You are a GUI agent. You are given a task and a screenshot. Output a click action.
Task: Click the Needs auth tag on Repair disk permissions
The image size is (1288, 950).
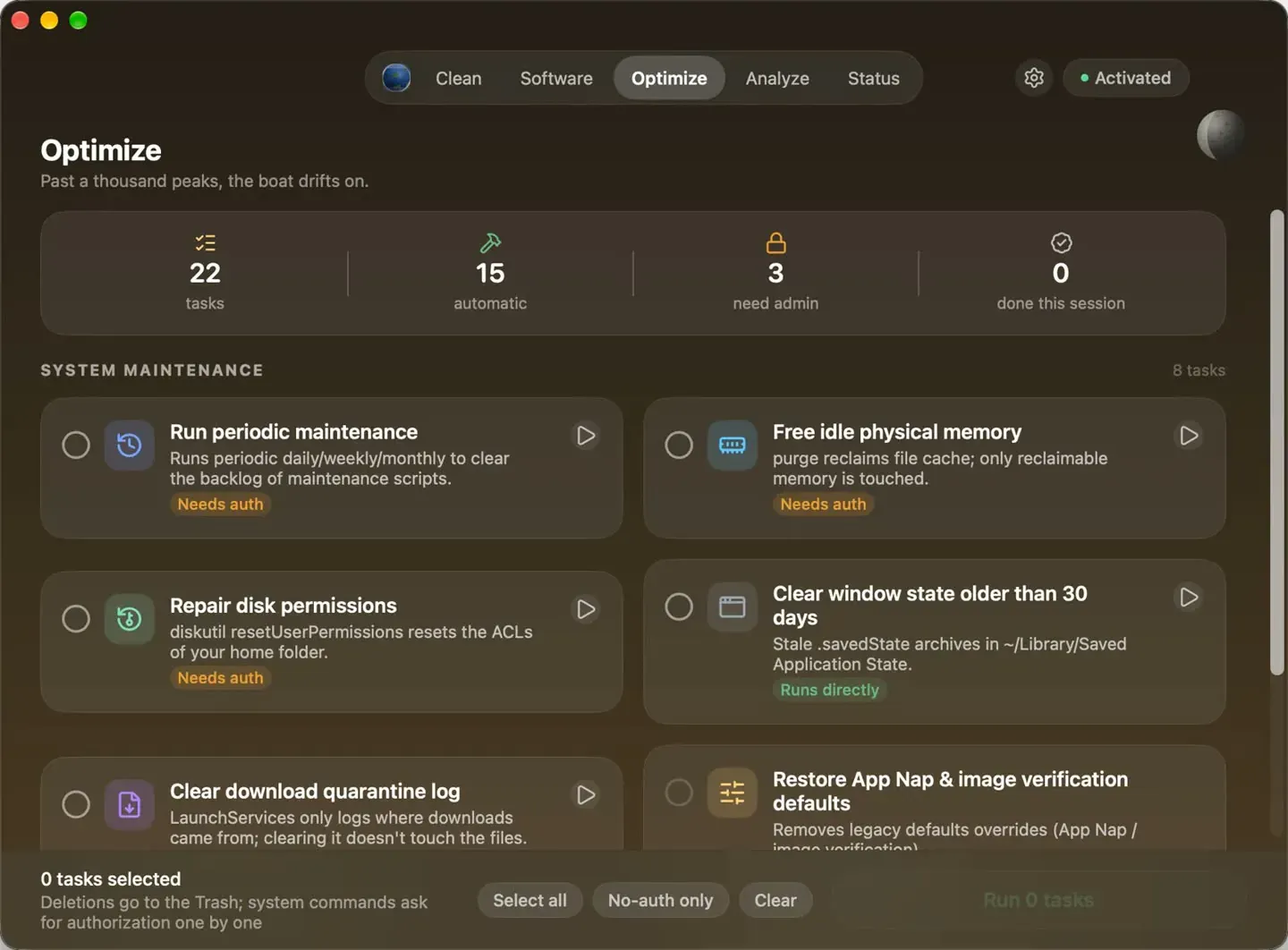click(x=220, y=678)
